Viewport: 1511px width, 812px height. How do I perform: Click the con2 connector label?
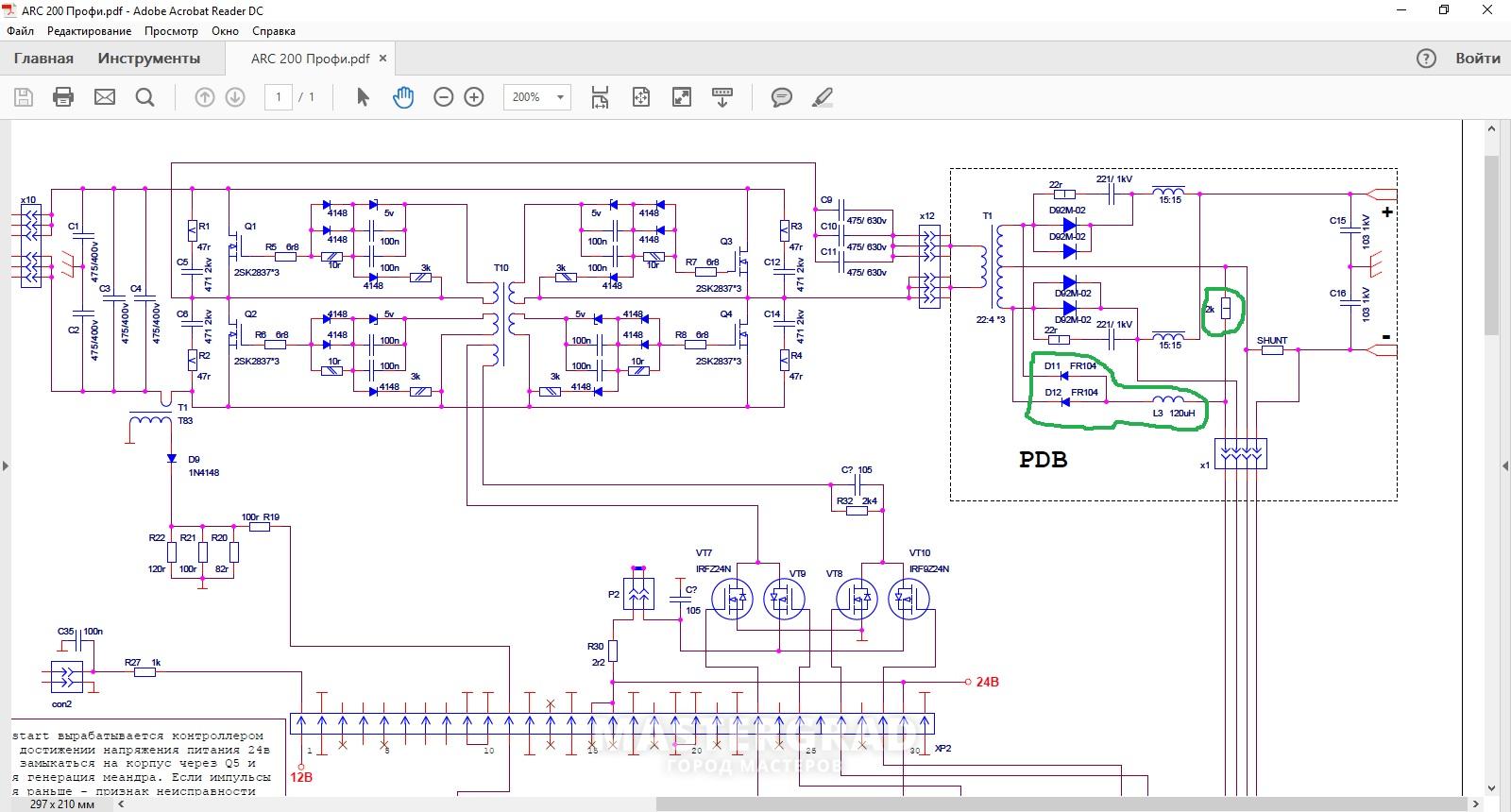[x=61, y=704]
